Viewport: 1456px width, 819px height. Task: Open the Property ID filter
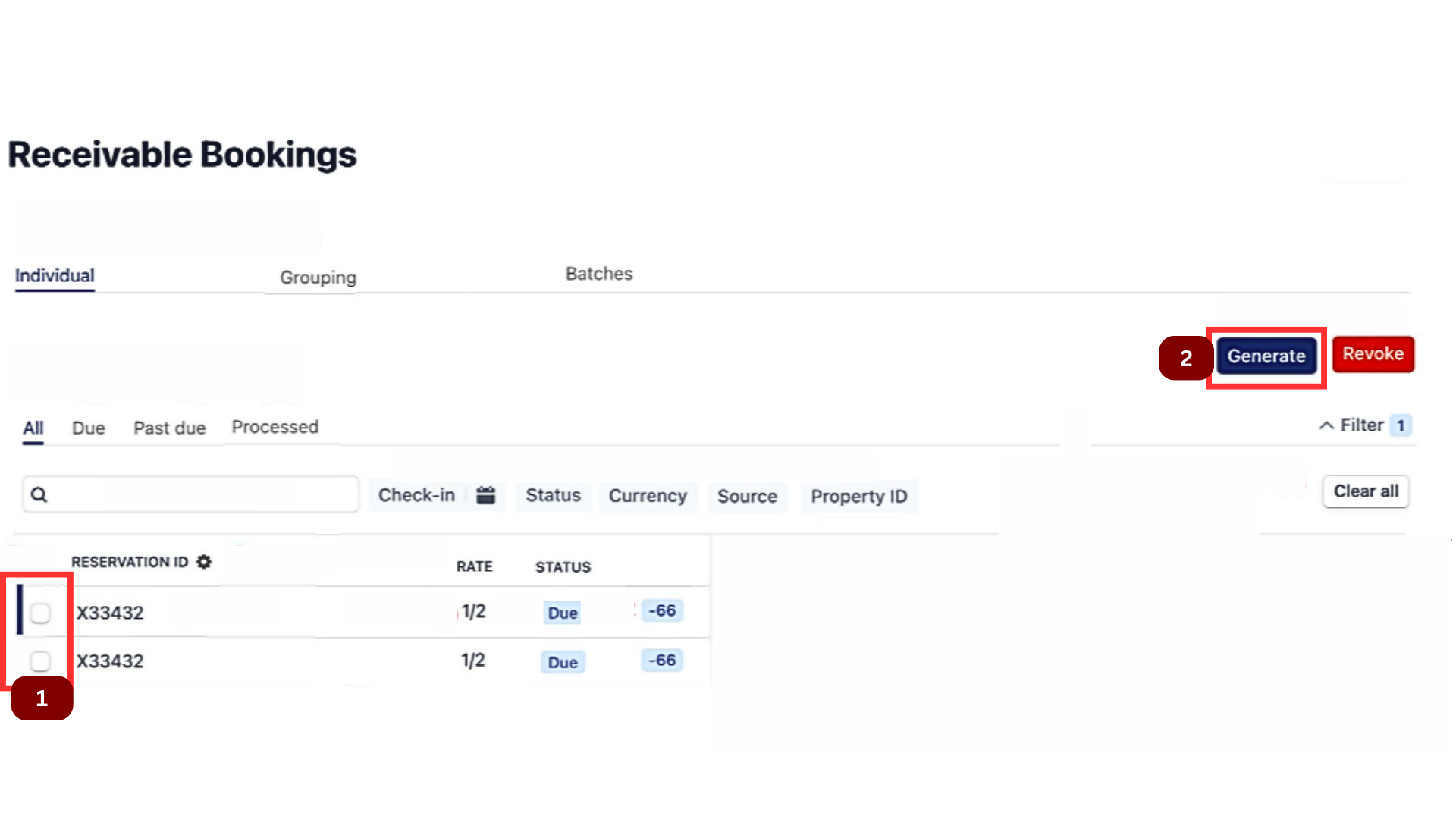click(x=859, y=497)
